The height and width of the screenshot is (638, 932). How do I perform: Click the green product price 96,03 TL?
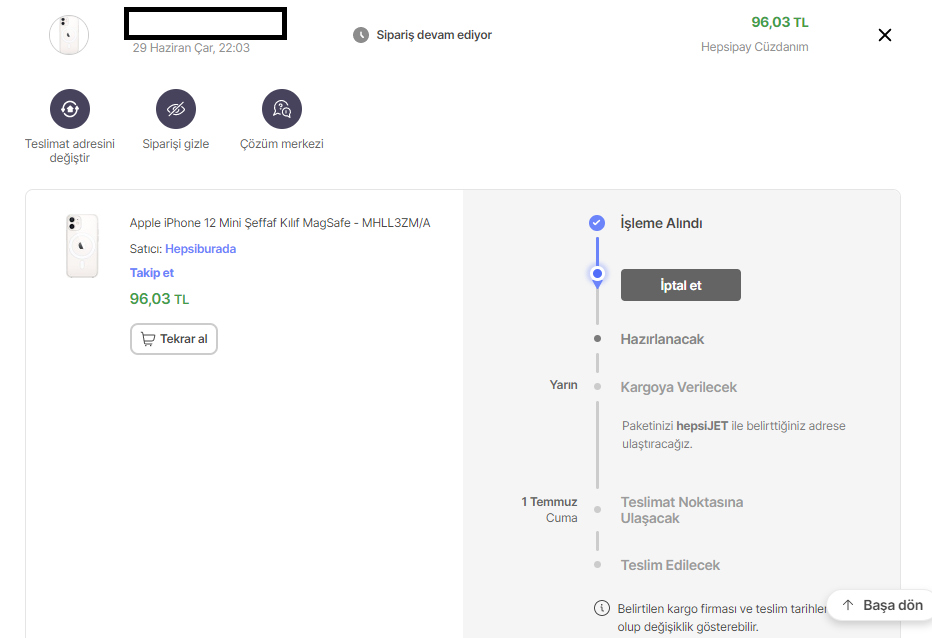coord(159,298)
